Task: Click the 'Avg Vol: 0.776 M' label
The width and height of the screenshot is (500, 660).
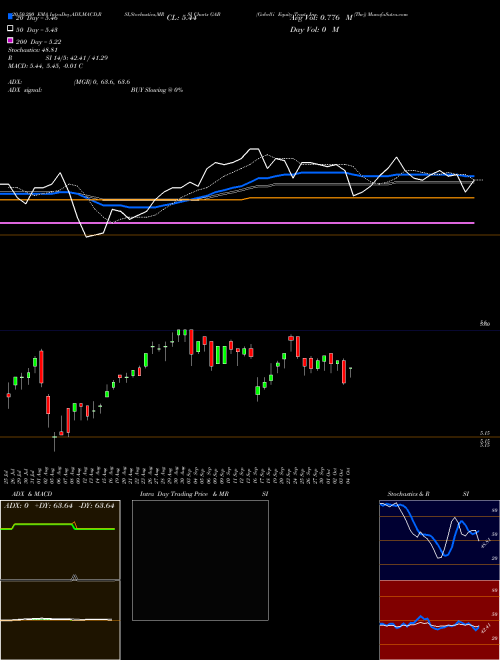Action: pyautogui.click(x=321, y=18)
